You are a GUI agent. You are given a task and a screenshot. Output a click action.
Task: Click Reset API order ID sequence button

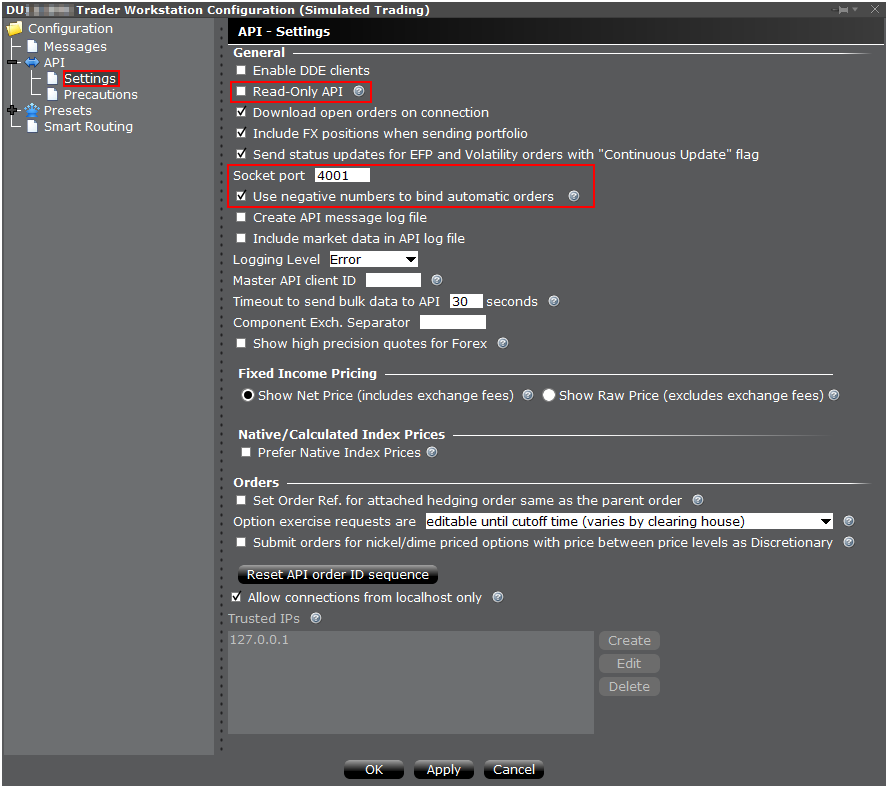click(337, 575)
